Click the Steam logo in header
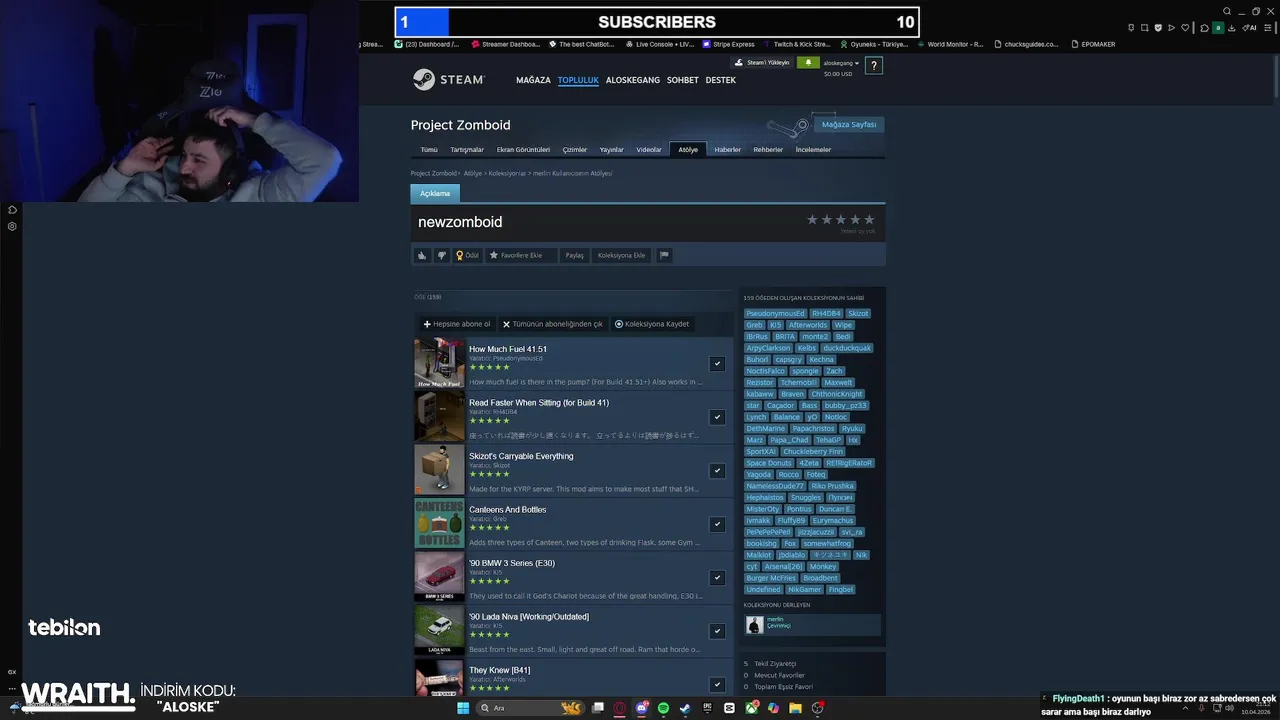 pos(448,80)
